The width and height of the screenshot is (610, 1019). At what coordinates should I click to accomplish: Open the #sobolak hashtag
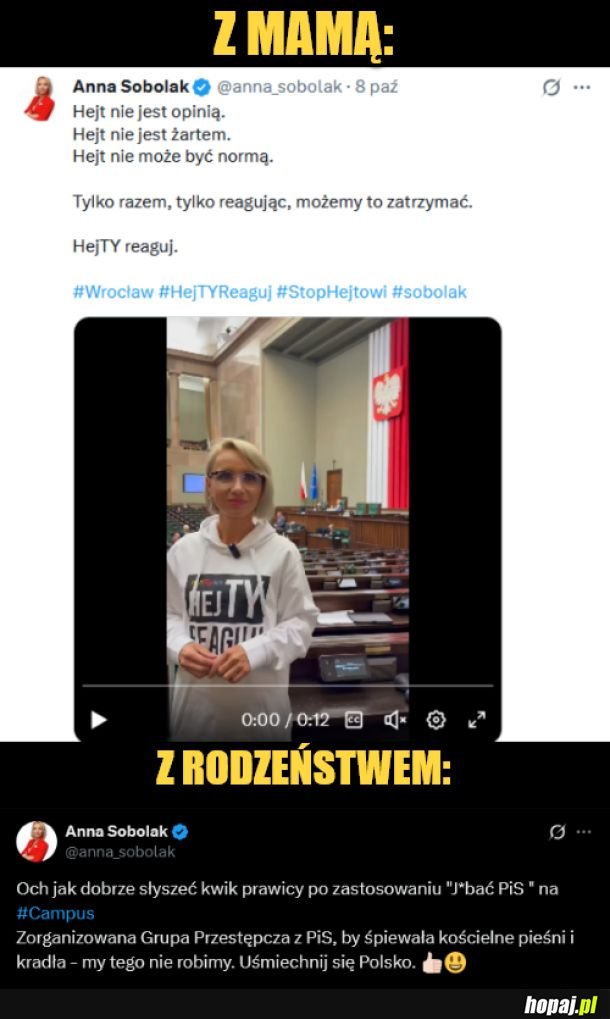429,292
